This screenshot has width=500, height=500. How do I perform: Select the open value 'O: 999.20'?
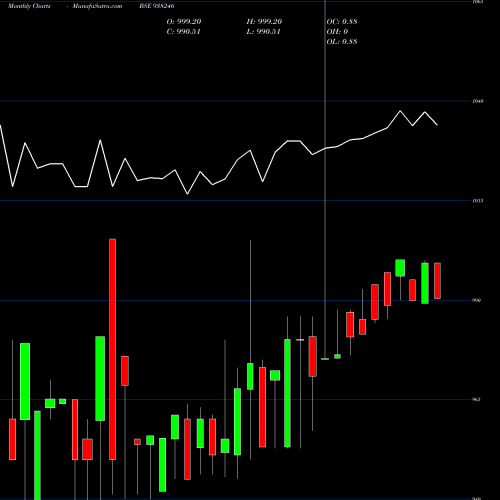pyautogui.click(x=184, y=21)
